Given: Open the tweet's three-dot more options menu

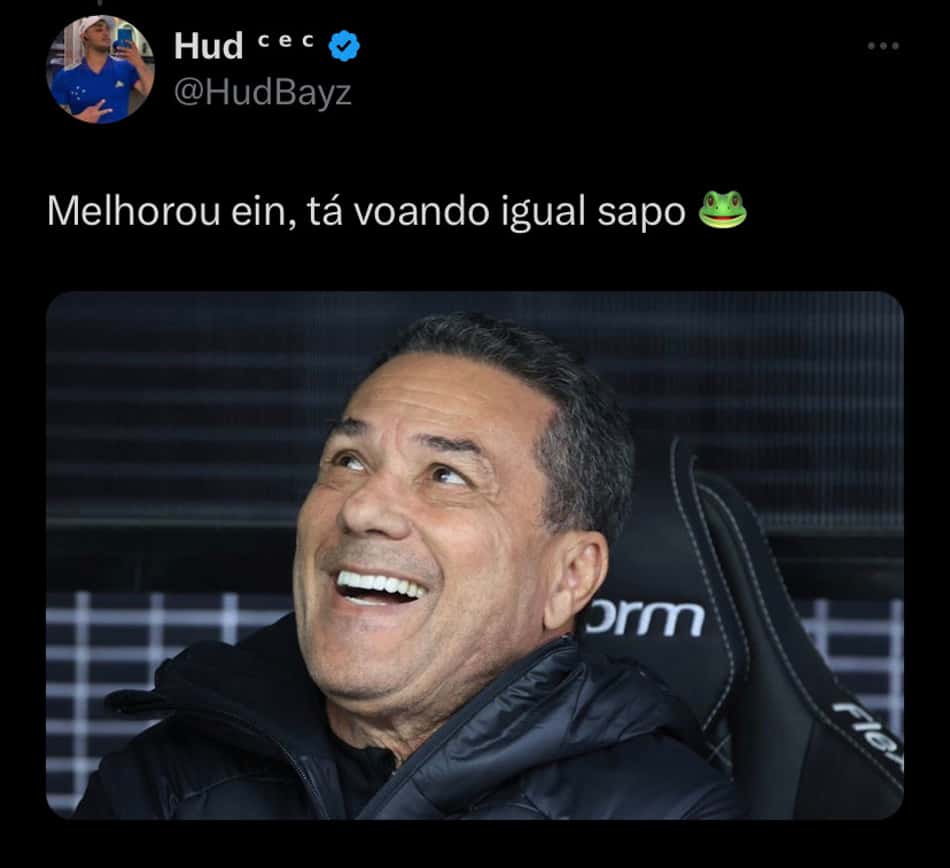Looking at the screenshot, I should tap(883, 45).
